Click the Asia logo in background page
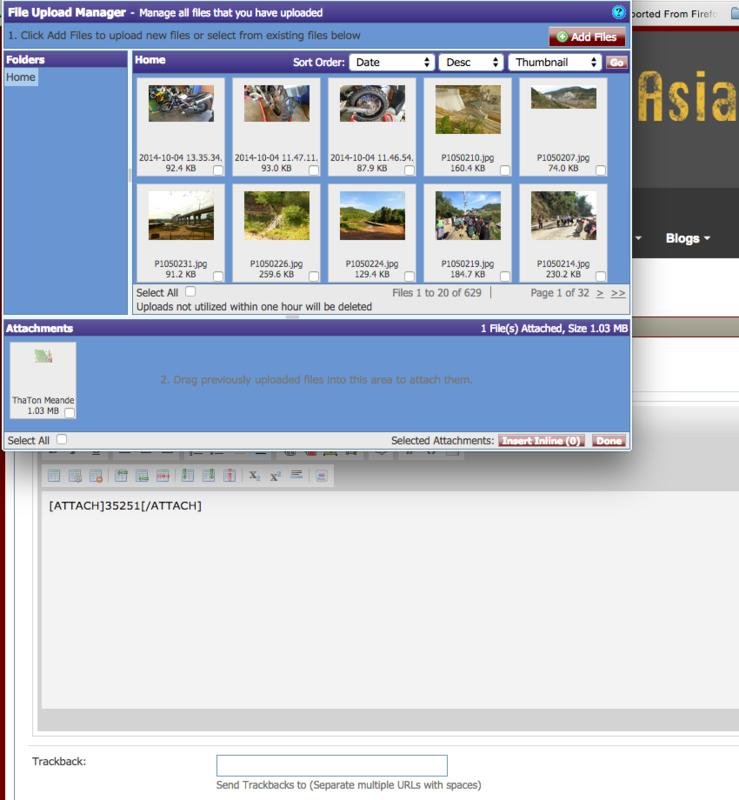739x800 pixels. 687,97
